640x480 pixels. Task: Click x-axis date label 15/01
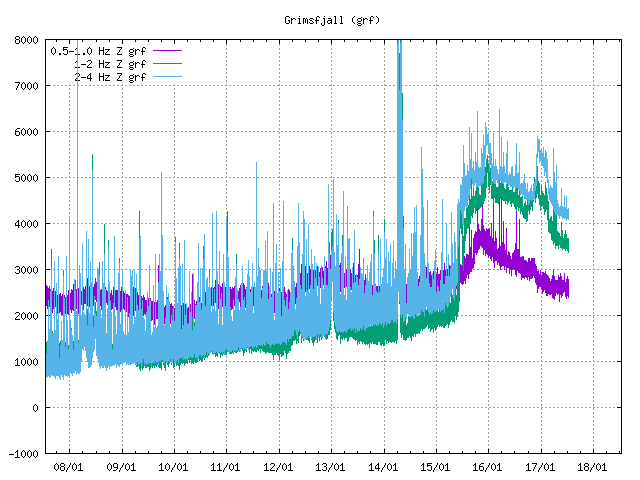coord(436,467)
